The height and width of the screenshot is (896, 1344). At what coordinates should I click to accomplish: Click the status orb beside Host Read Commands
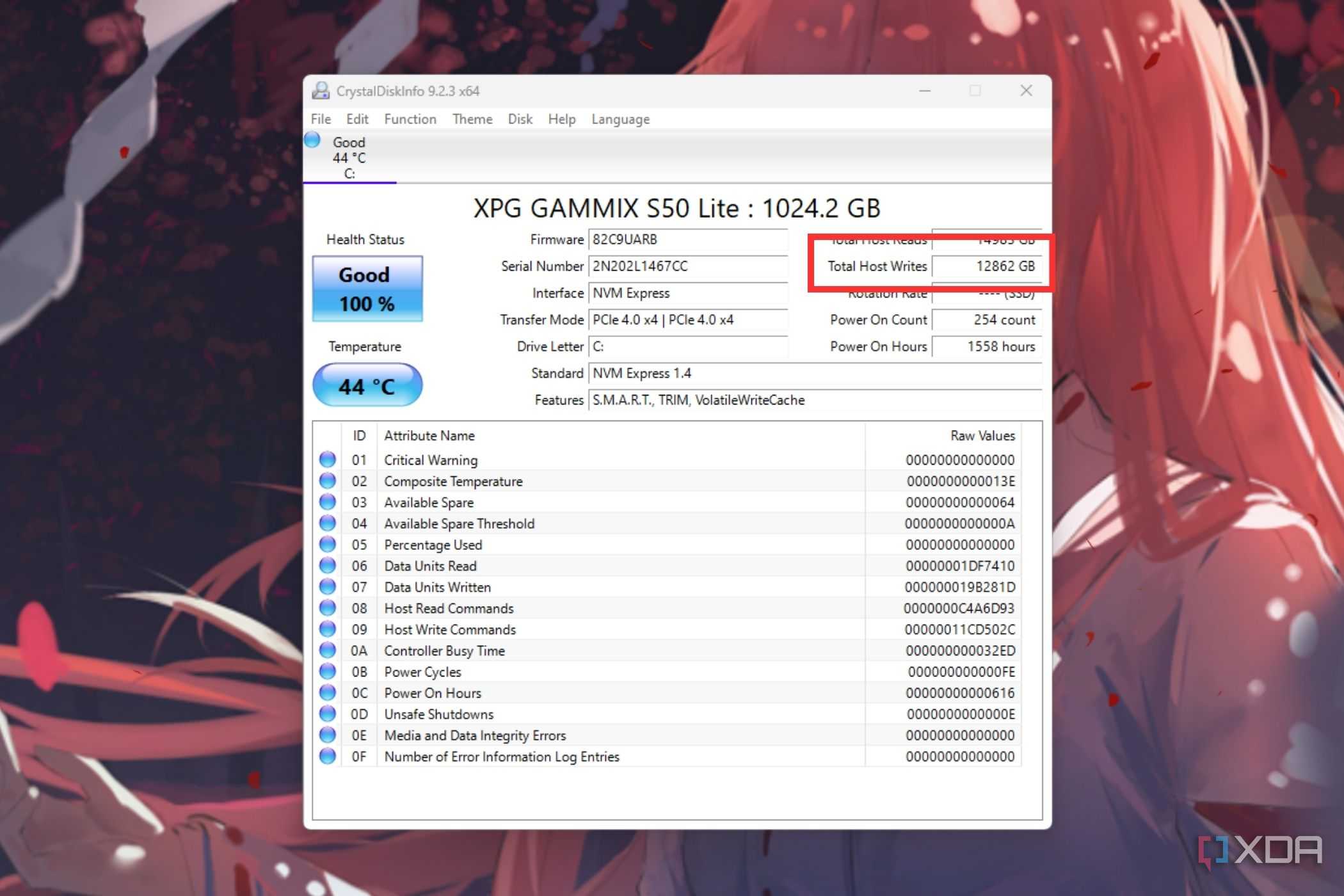click(x=328, y=607)
